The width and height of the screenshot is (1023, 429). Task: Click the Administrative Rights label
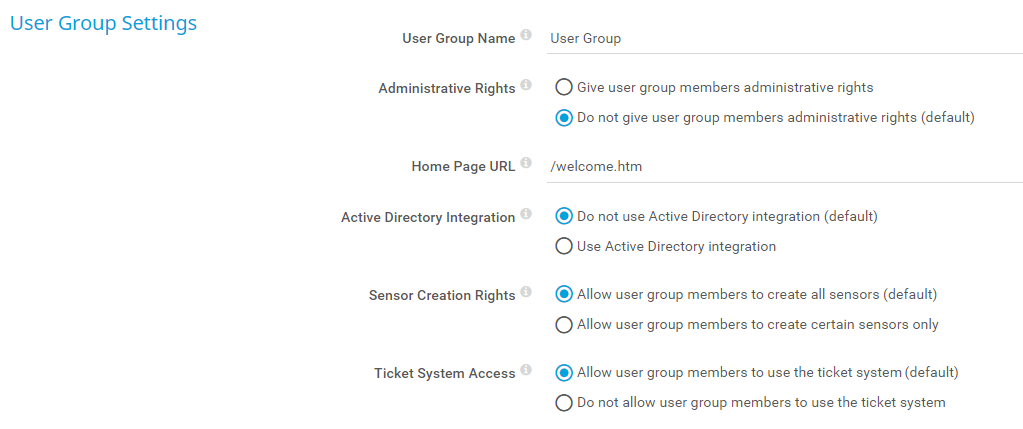[x=446, y=89]
